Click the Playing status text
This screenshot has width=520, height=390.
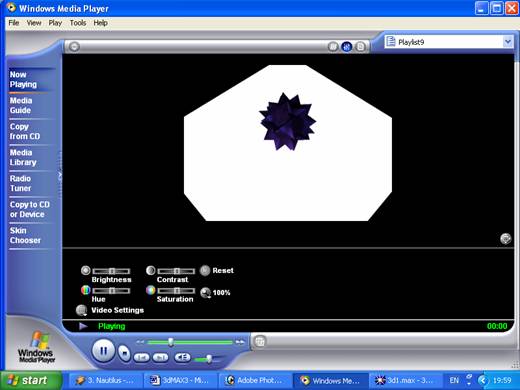112,326
